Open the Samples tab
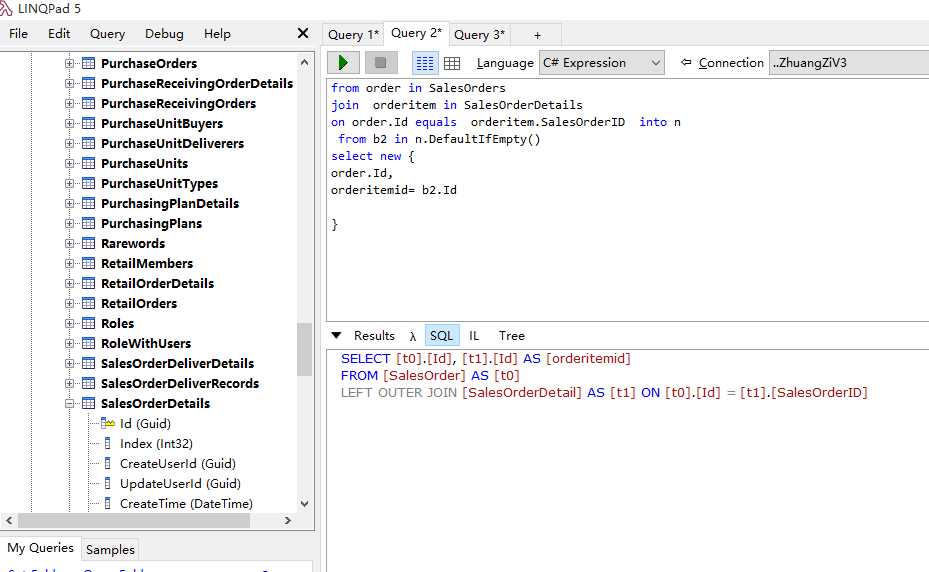Screen dimensions: 929x572 point(110,549)
